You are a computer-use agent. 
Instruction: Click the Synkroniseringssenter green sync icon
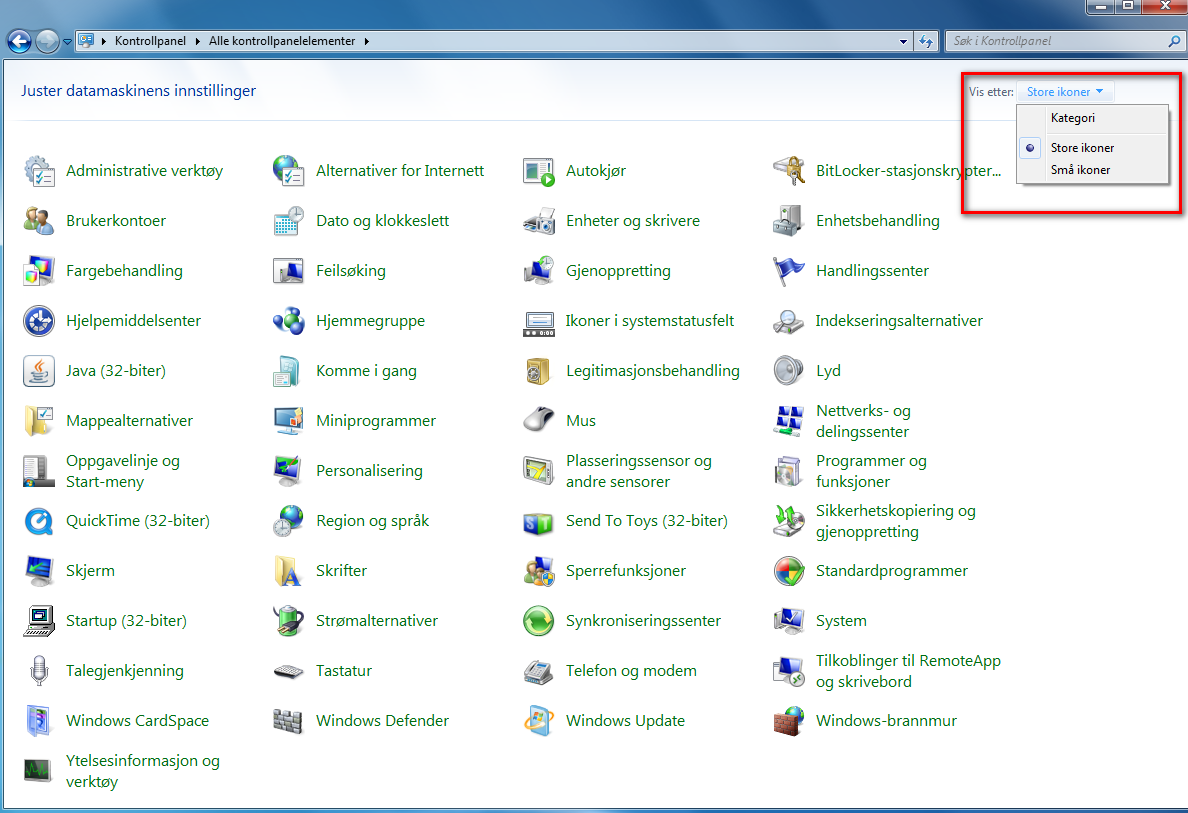pos(539,621)
